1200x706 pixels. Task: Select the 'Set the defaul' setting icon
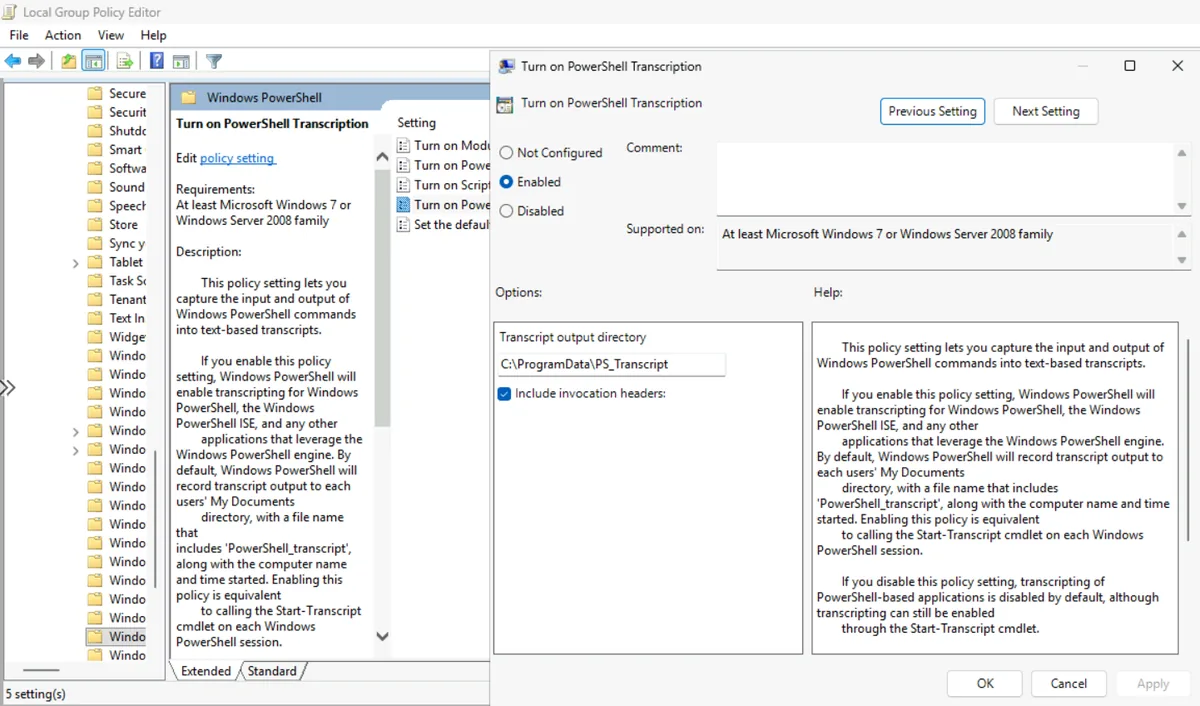pos(404,224)
